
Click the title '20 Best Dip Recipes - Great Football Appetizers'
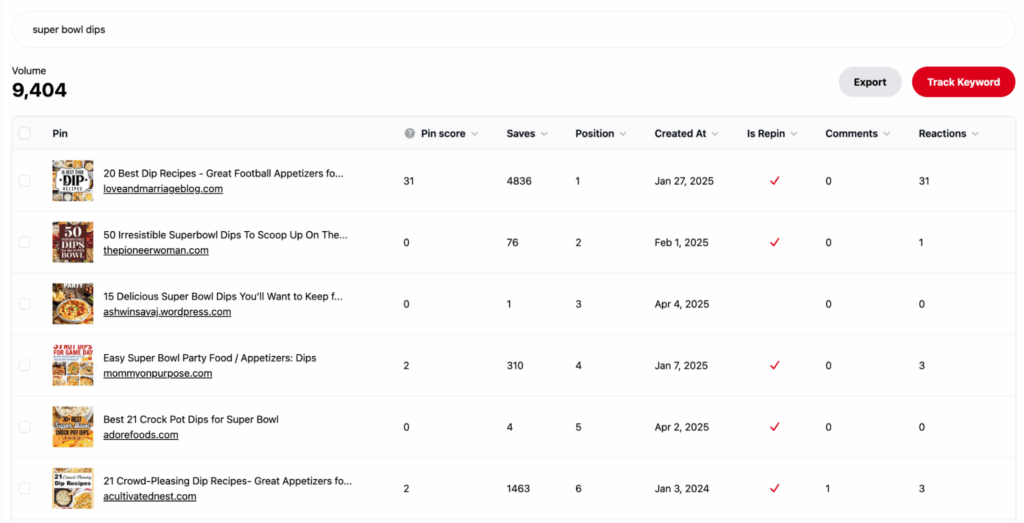[223, 174]
